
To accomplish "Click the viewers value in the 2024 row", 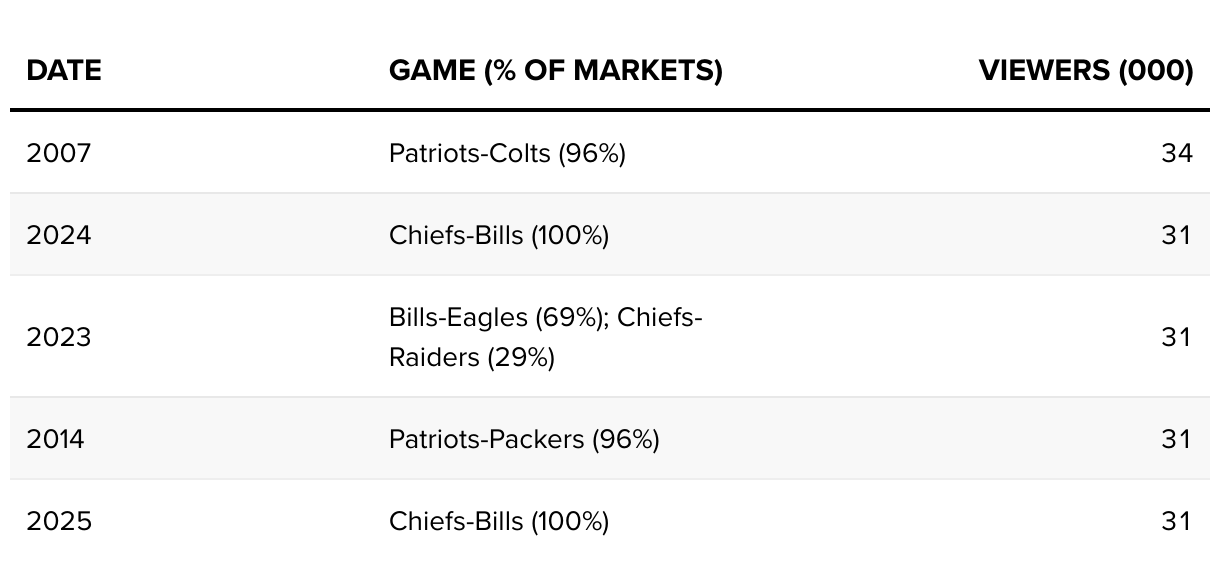I will pos(1177,235).
